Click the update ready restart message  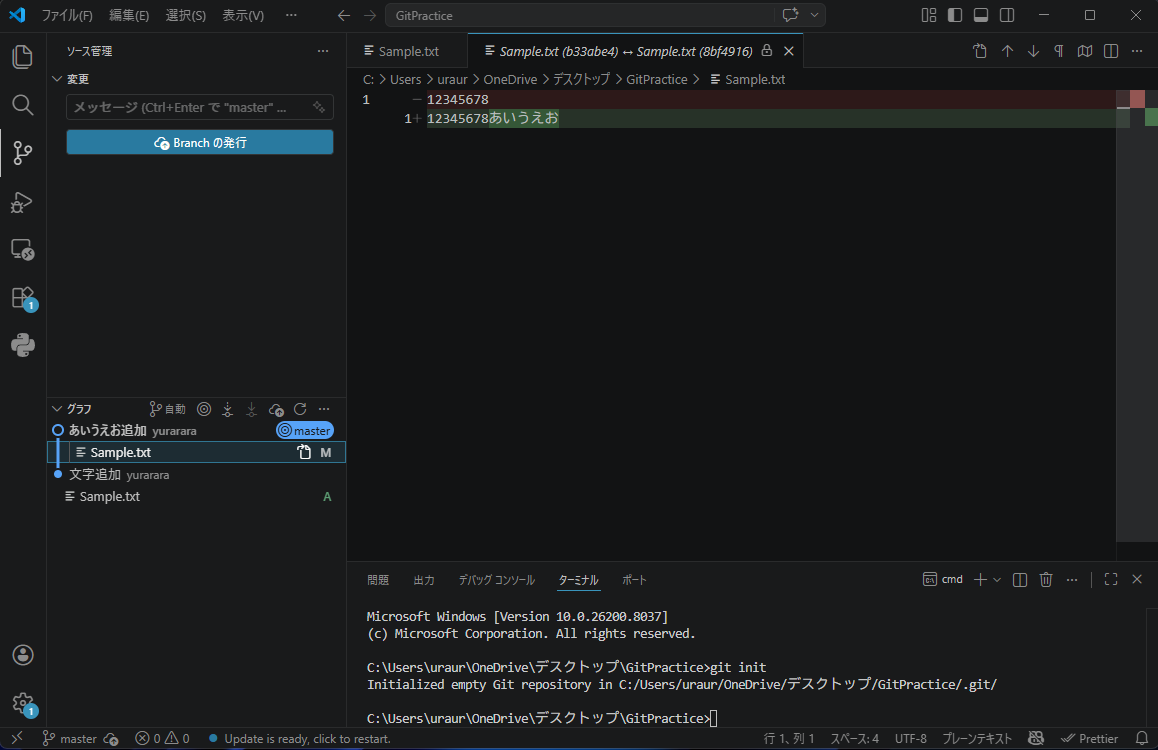click(306, 739)
